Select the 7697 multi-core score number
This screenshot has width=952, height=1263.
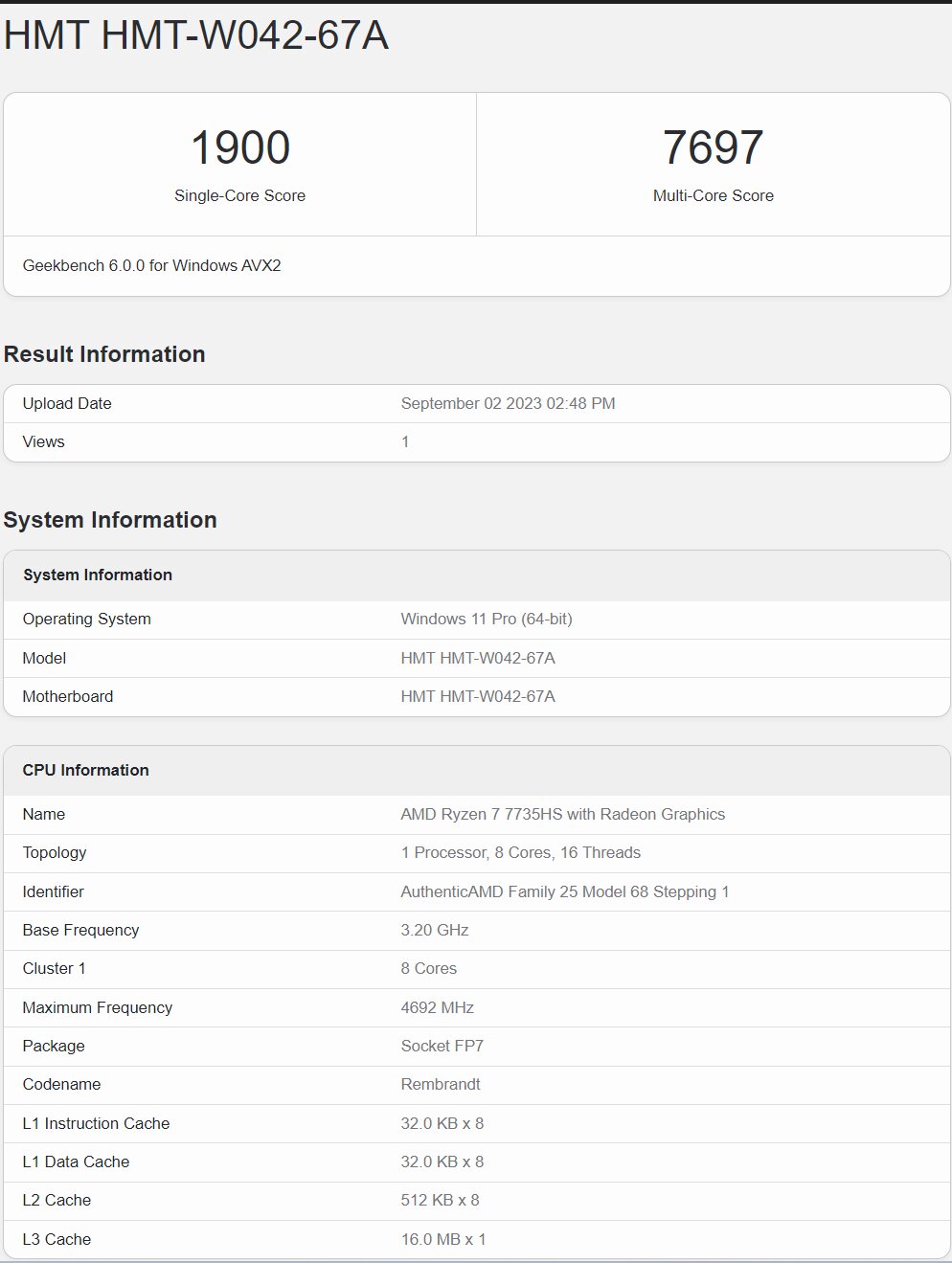coord(714,147)
